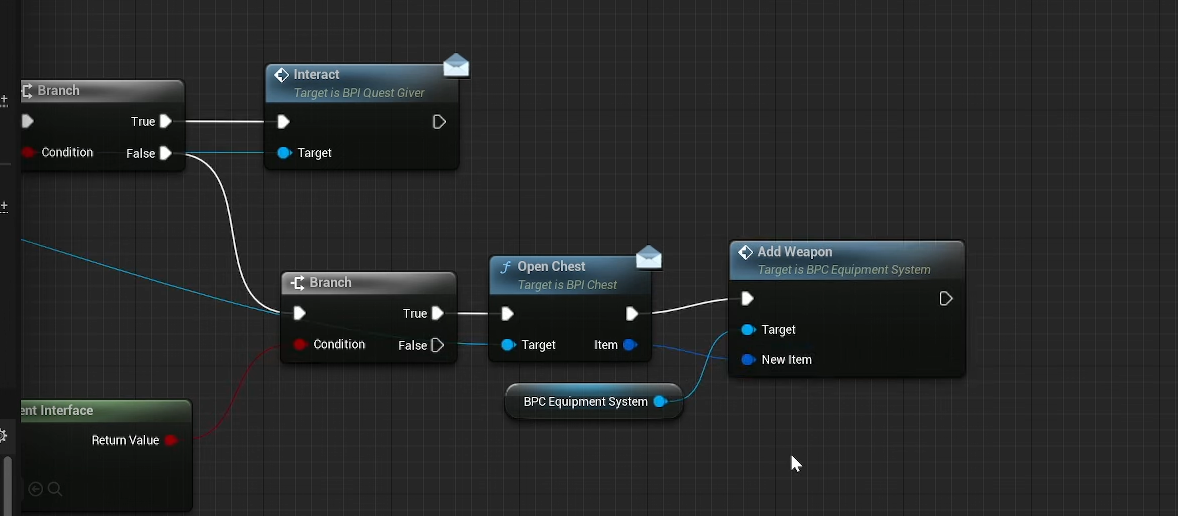Click the function icon on Open Chest node
The width and height of the screenshot is (1178, 516).
tap(505, 267)
